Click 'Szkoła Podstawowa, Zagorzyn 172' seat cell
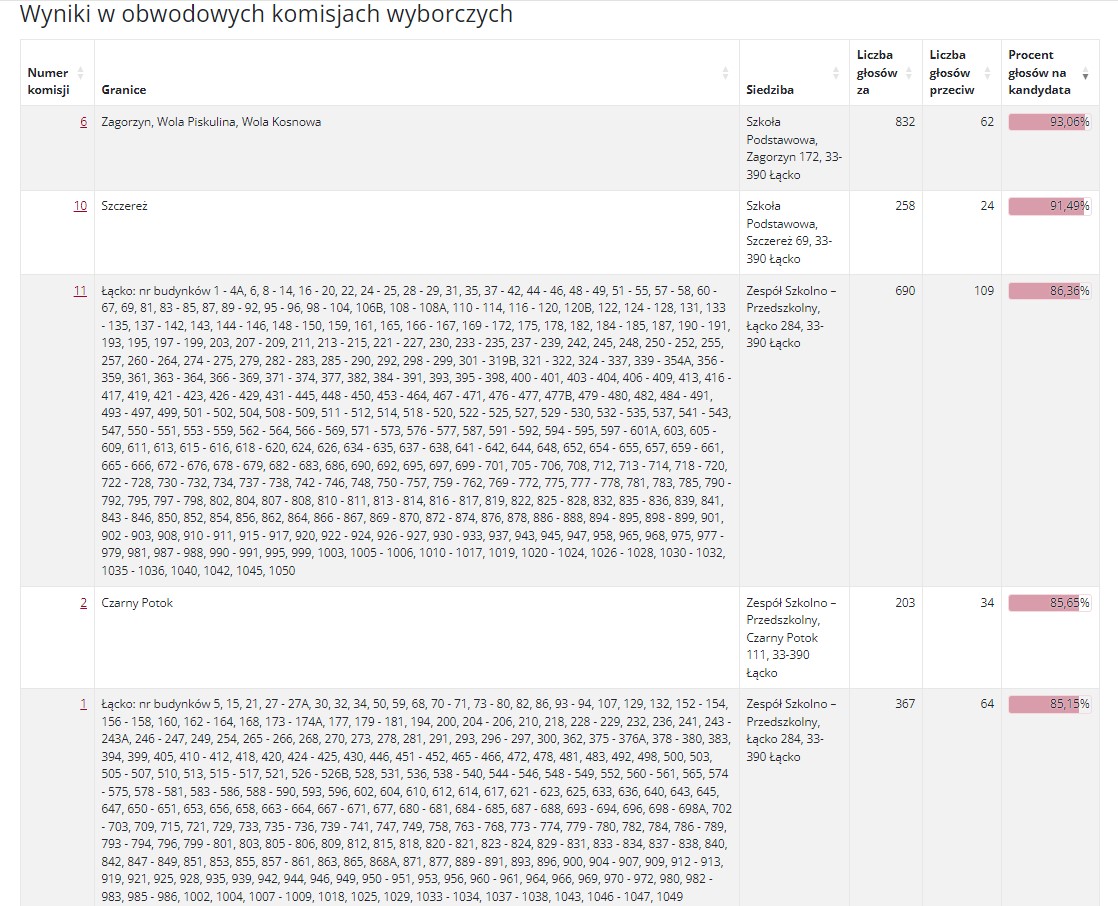The width and height of the screenshot is (1118, 906). (x=794, y=148)
